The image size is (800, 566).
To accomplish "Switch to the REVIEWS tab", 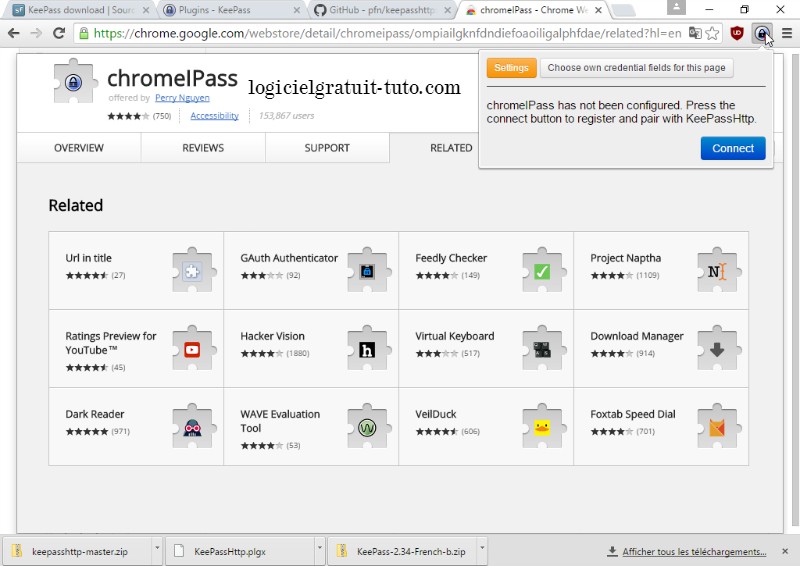I will tap(203, 148).
